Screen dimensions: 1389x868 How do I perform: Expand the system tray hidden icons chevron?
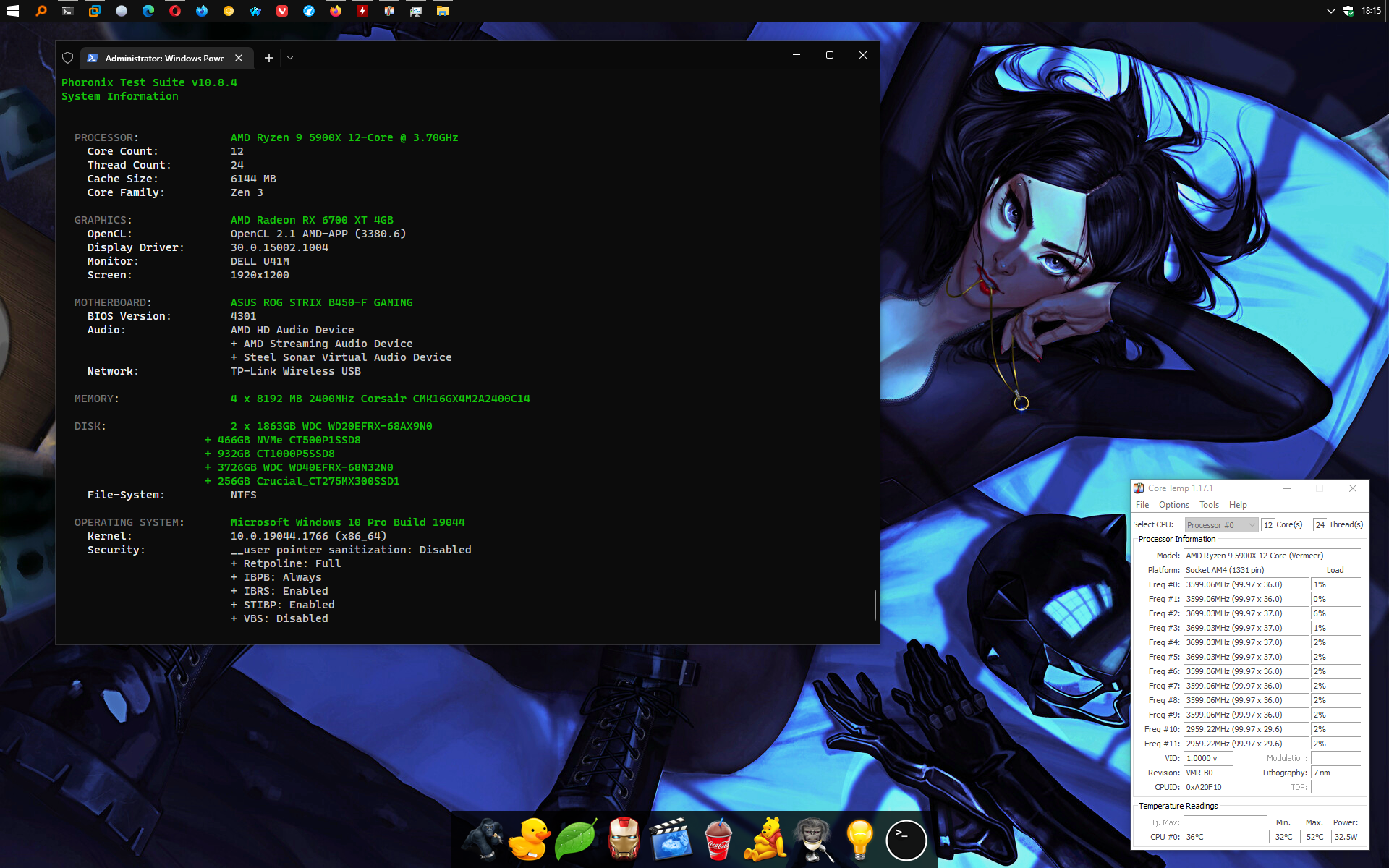pyautogui.click(x=1330, y=11)
